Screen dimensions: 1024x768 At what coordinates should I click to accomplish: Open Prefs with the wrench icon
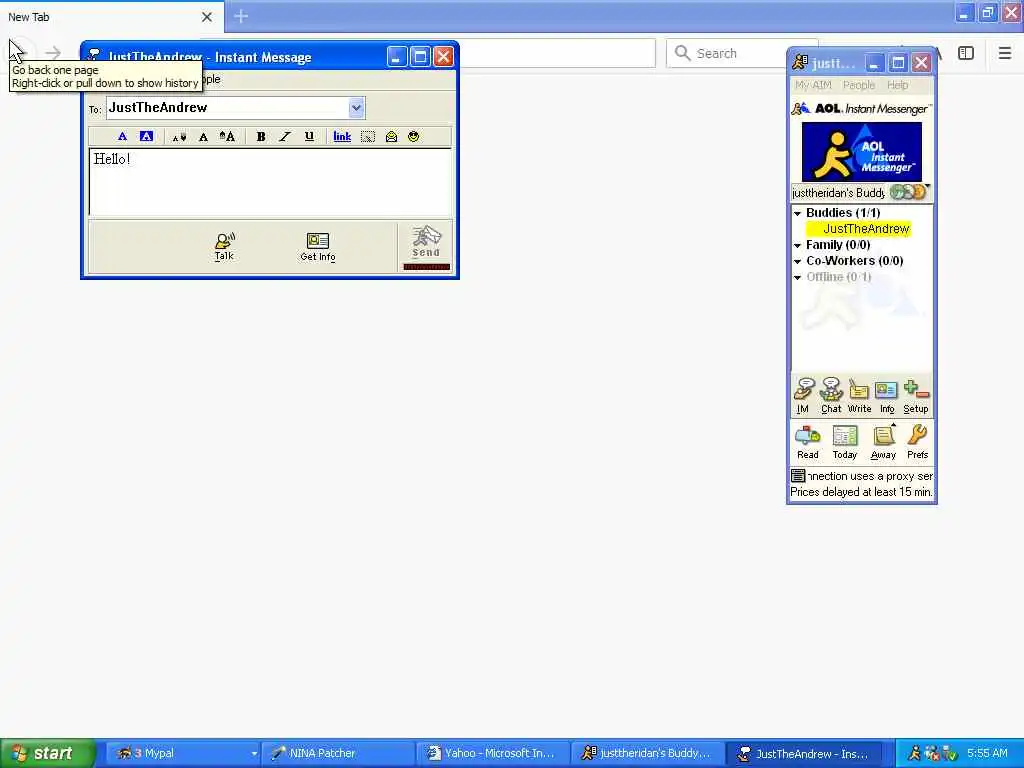pos(917,442)
